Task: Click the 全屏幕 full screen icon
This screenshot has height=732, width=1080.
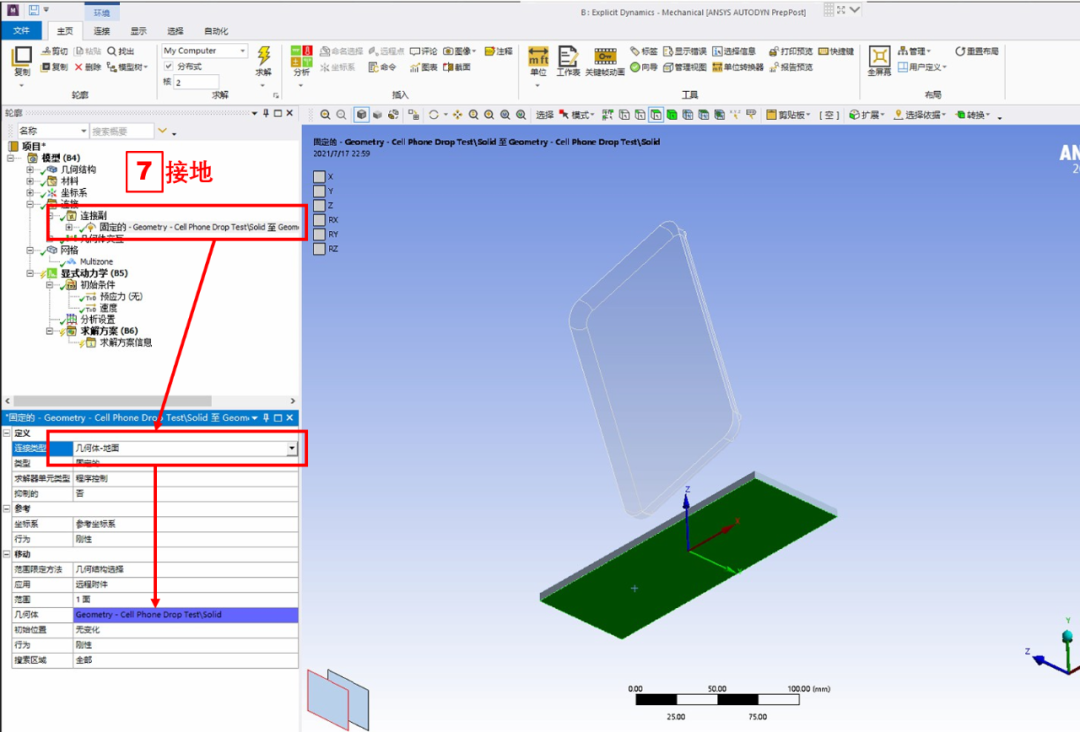Action: point(879,56)
